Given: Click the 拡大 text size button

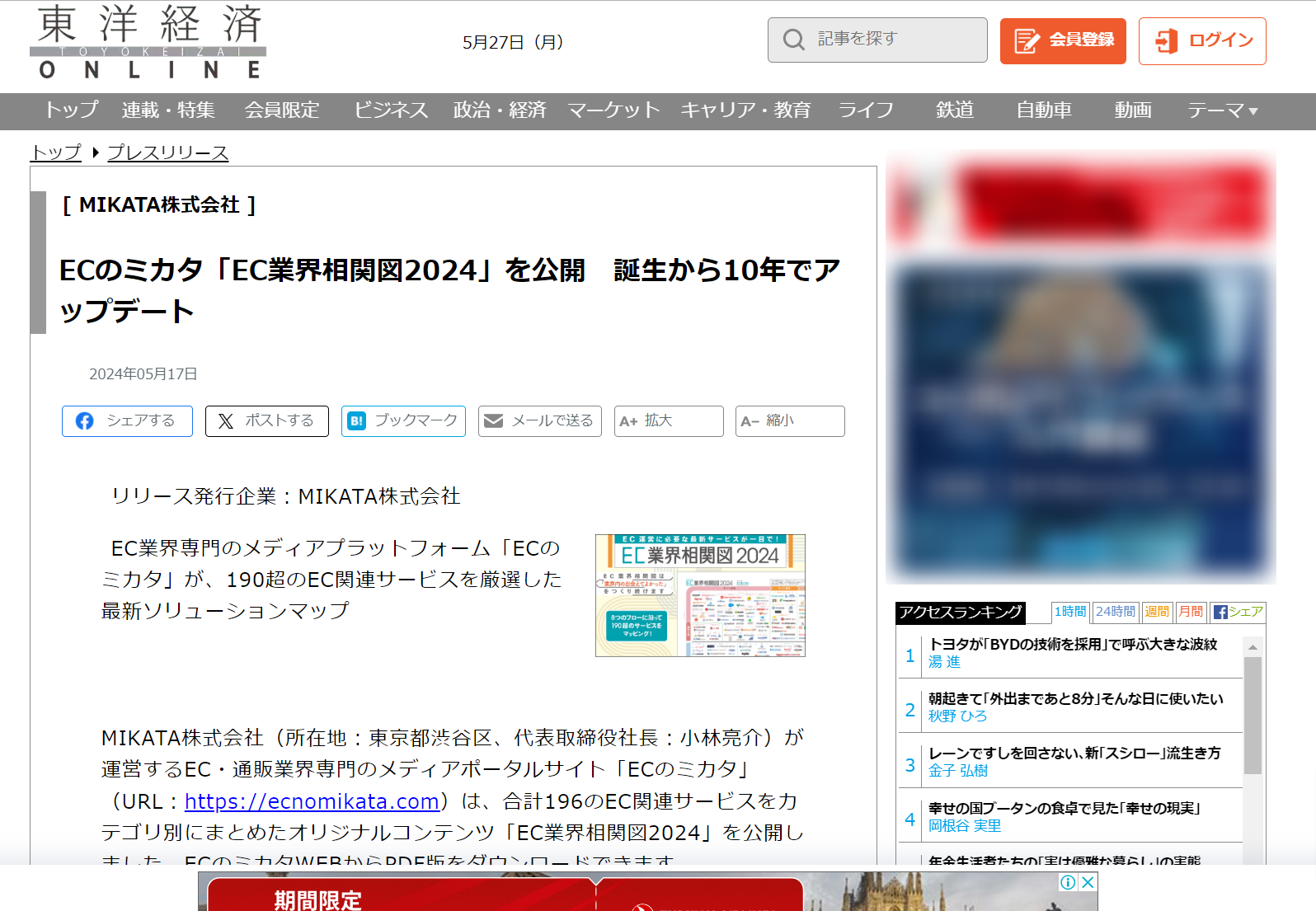Looking at the screenshot, I should [x=669, y=421].
